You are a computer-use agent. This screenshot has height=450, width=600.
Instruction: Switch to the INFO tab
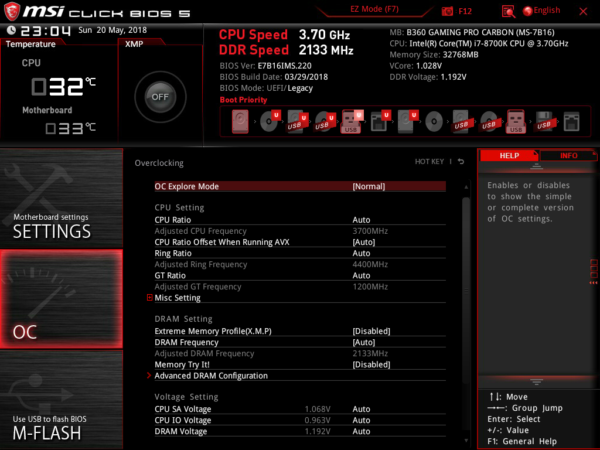click(x=569, y=155)
